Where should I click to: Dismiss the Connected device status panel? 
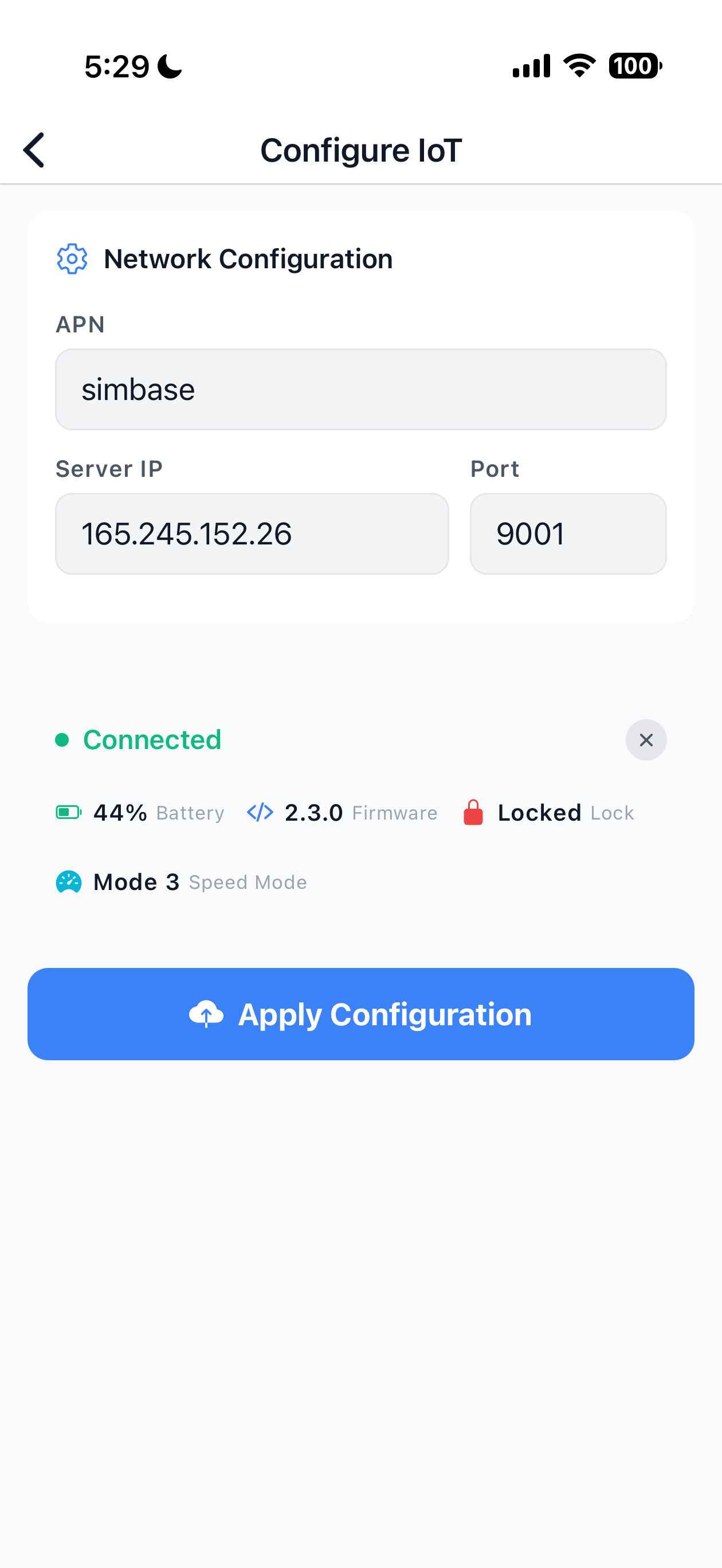[x=646, y=740]
